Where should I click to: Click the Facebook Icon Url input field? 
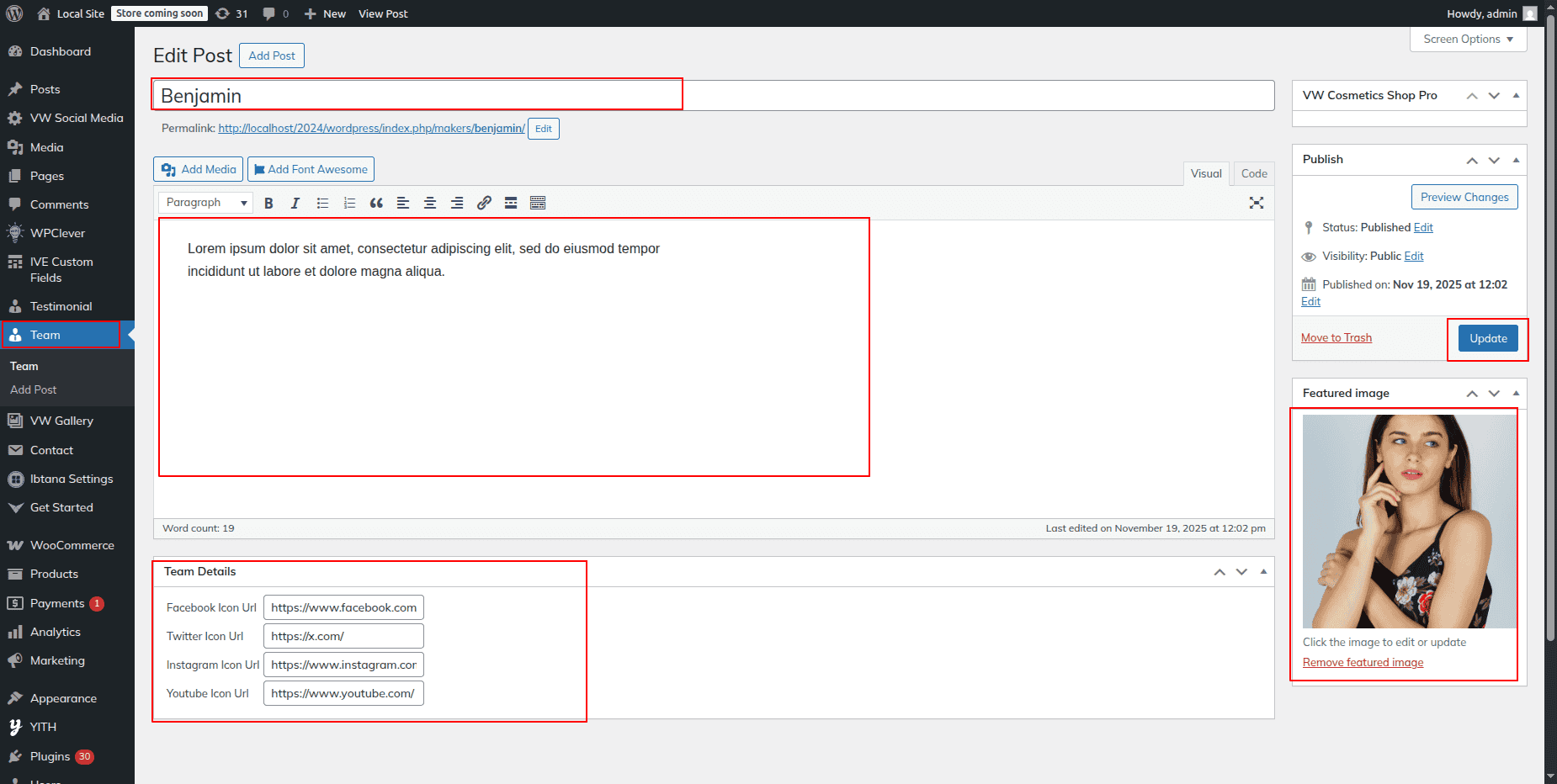343,607
